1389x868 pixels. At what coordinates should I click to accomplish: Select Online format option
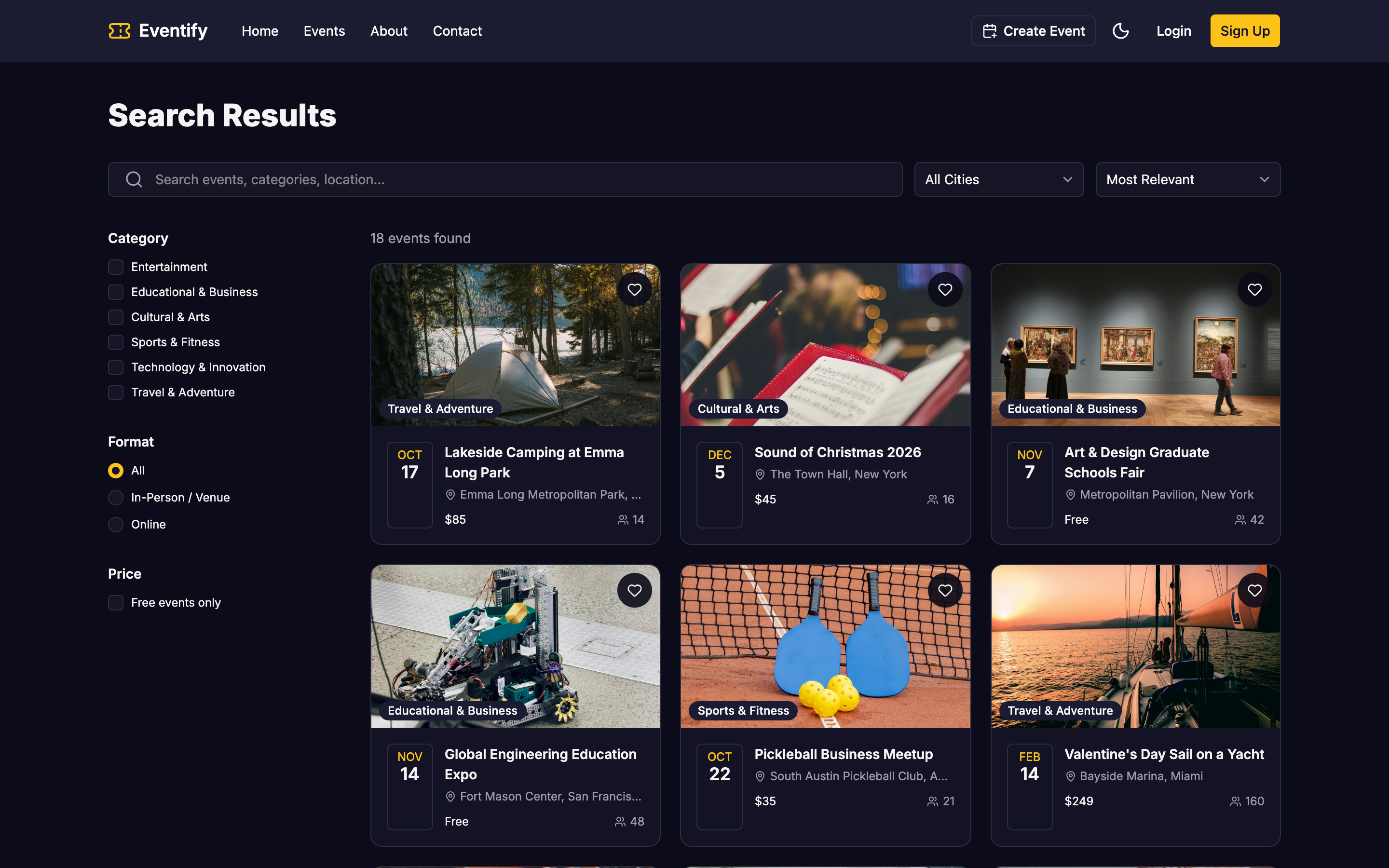tap(116, 525)
